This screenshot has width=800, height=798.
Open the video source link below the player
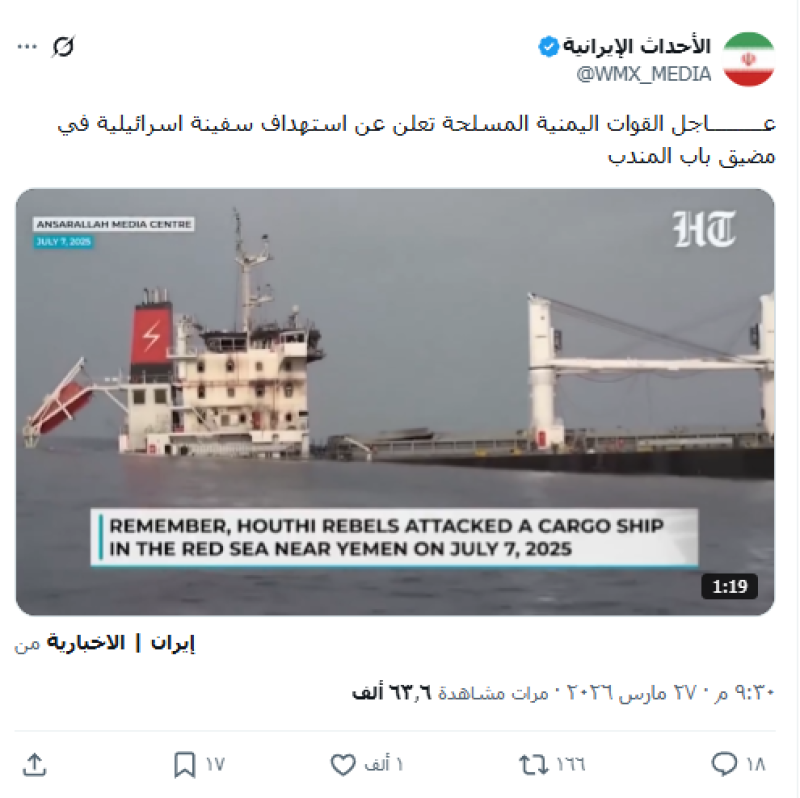[121, 643]
